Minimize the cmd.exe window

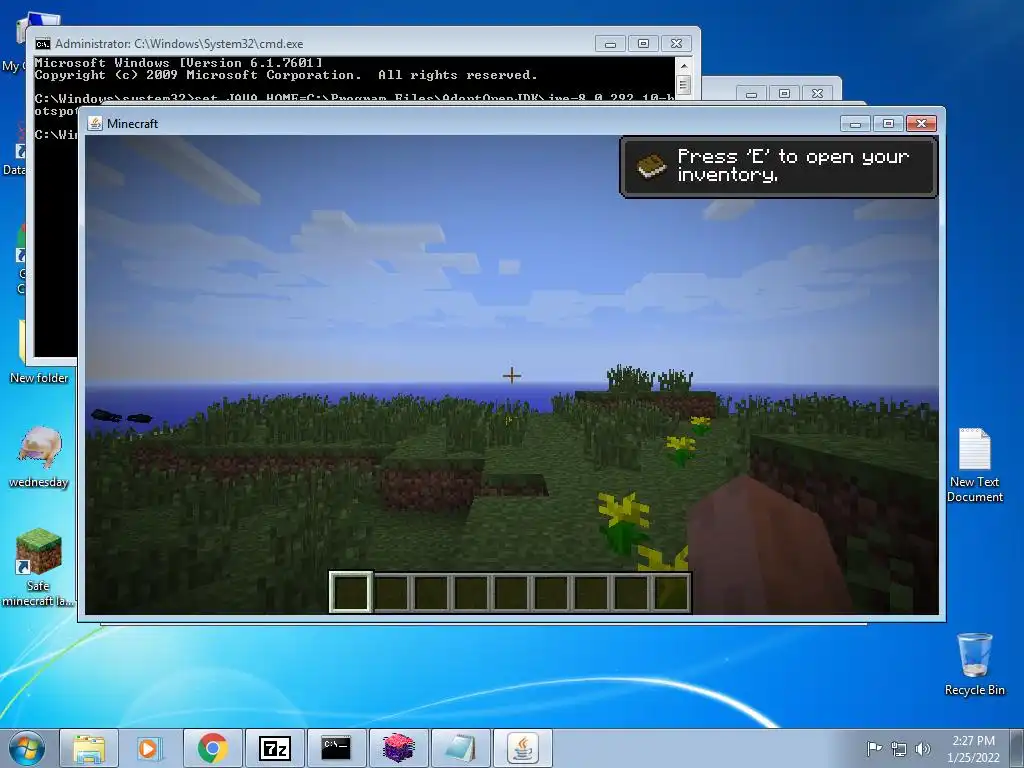[x=611, y=44]
